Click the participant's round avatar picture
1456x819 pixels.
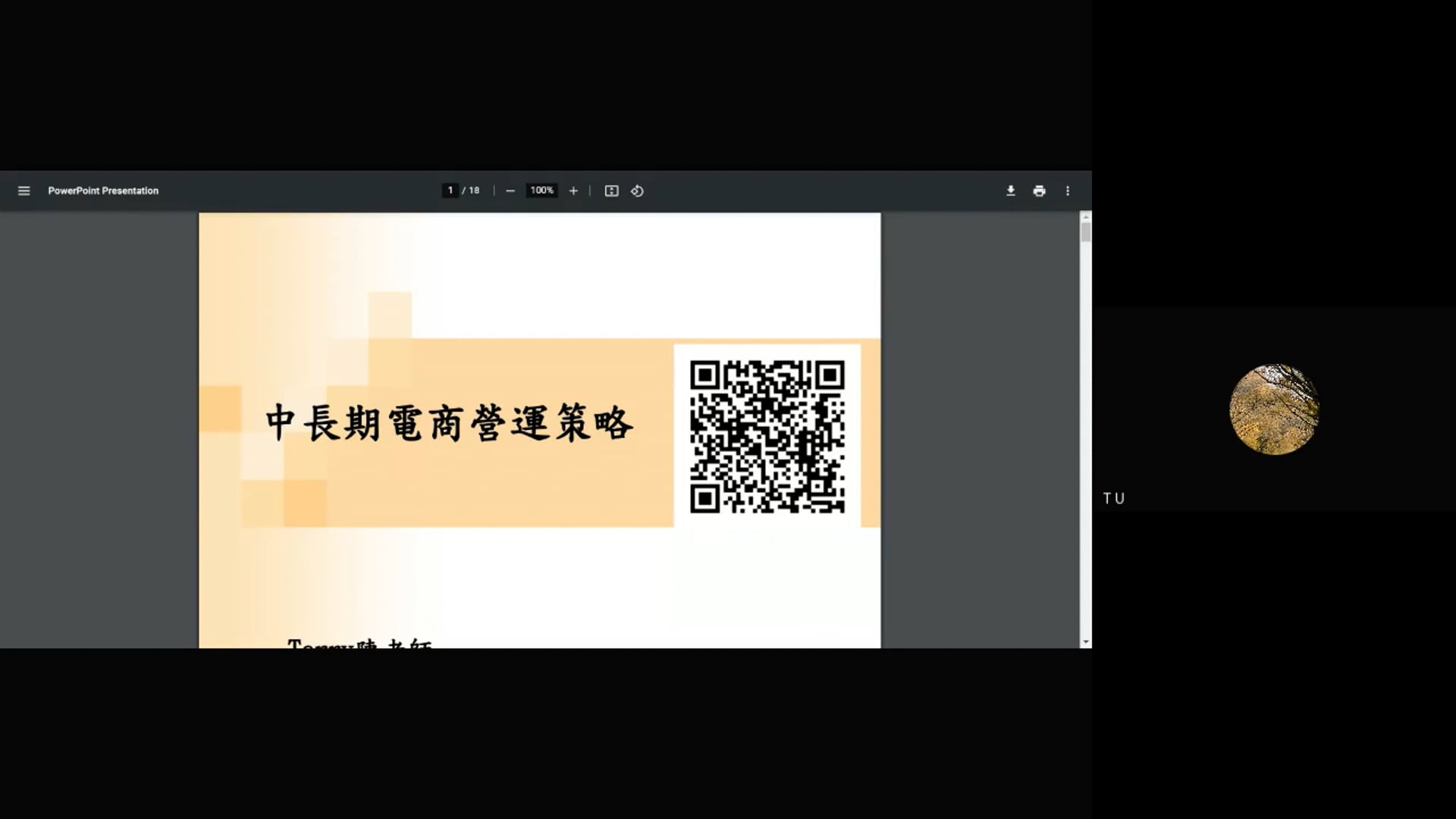click(1274, 409)
